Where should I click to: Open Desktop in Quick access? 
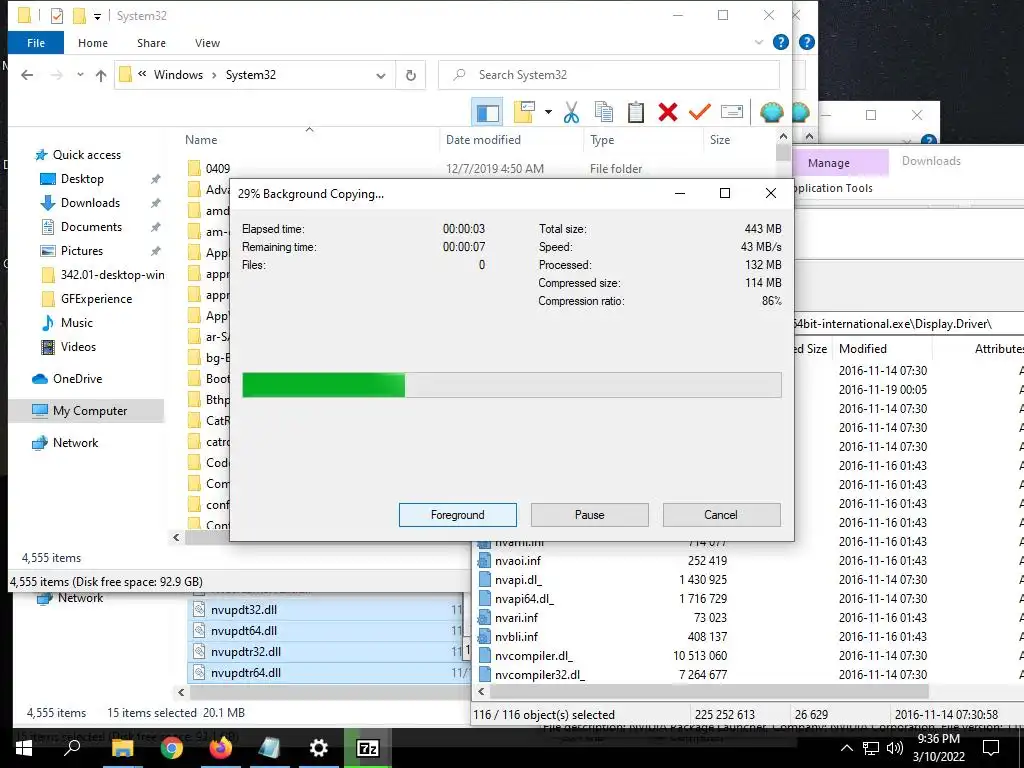coord(82,179)
